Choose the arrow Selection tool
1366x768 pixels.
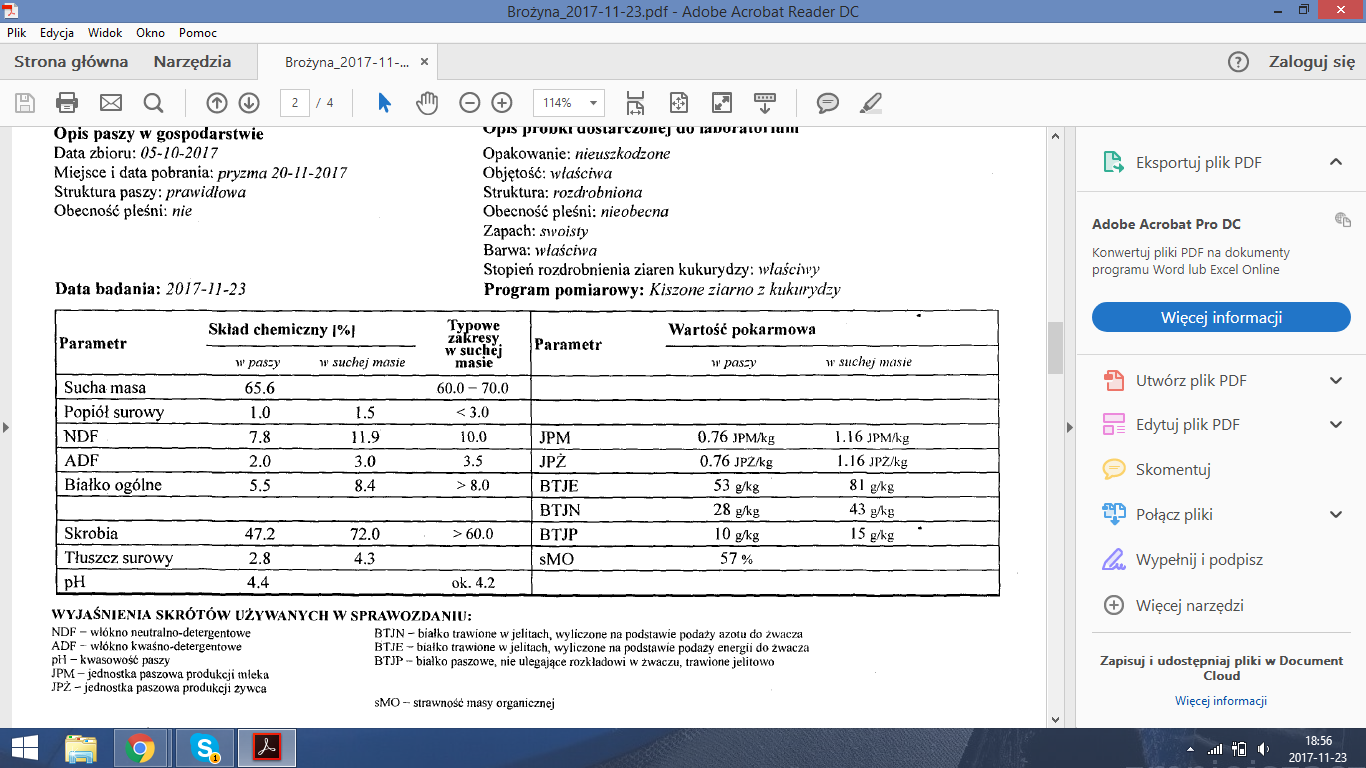[385, 103]
